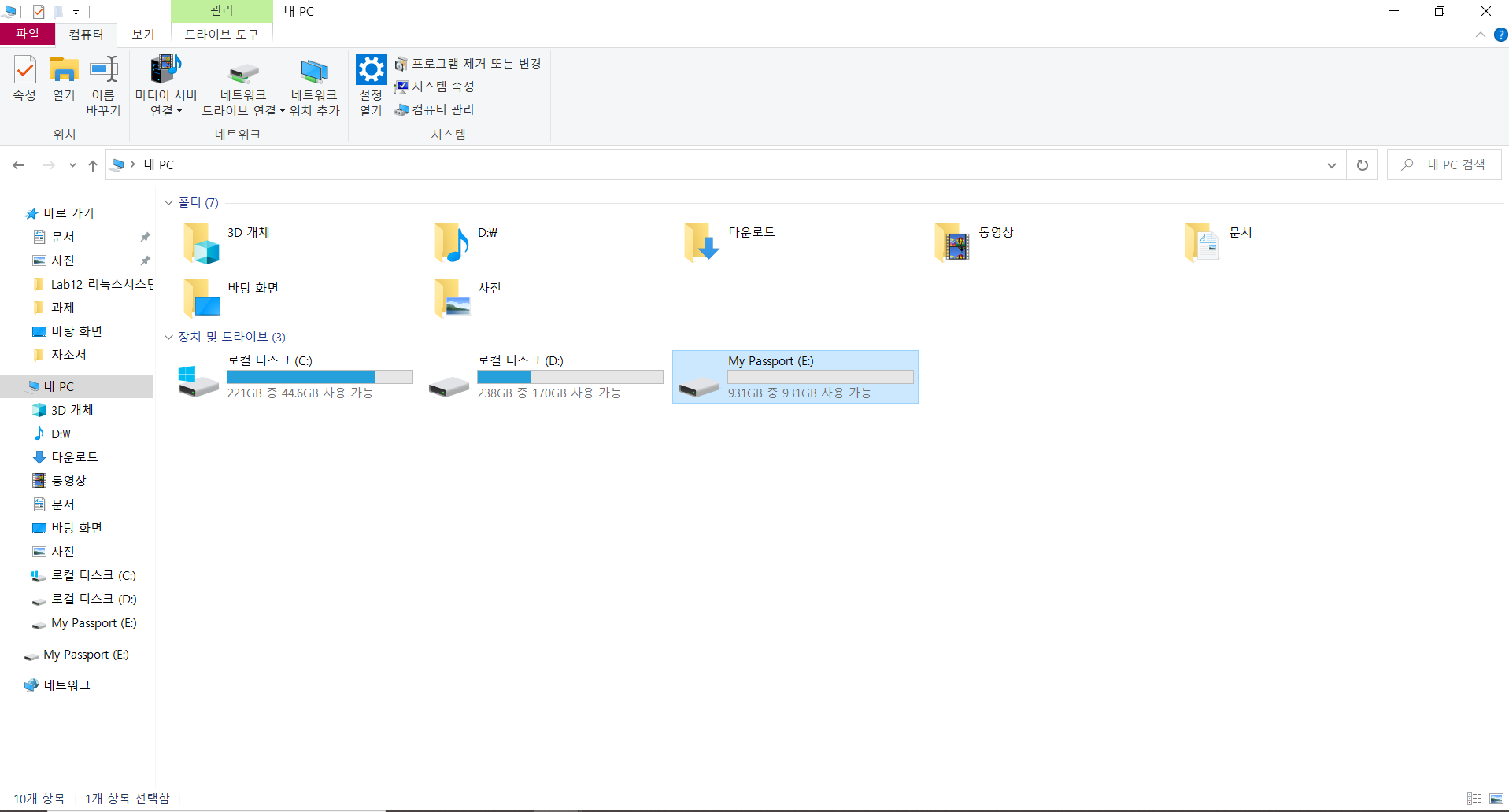Switch to the 보기 ribbon tab
Image resolution: width=1509 pixels, height=812 pixels.
coord(143,34)
